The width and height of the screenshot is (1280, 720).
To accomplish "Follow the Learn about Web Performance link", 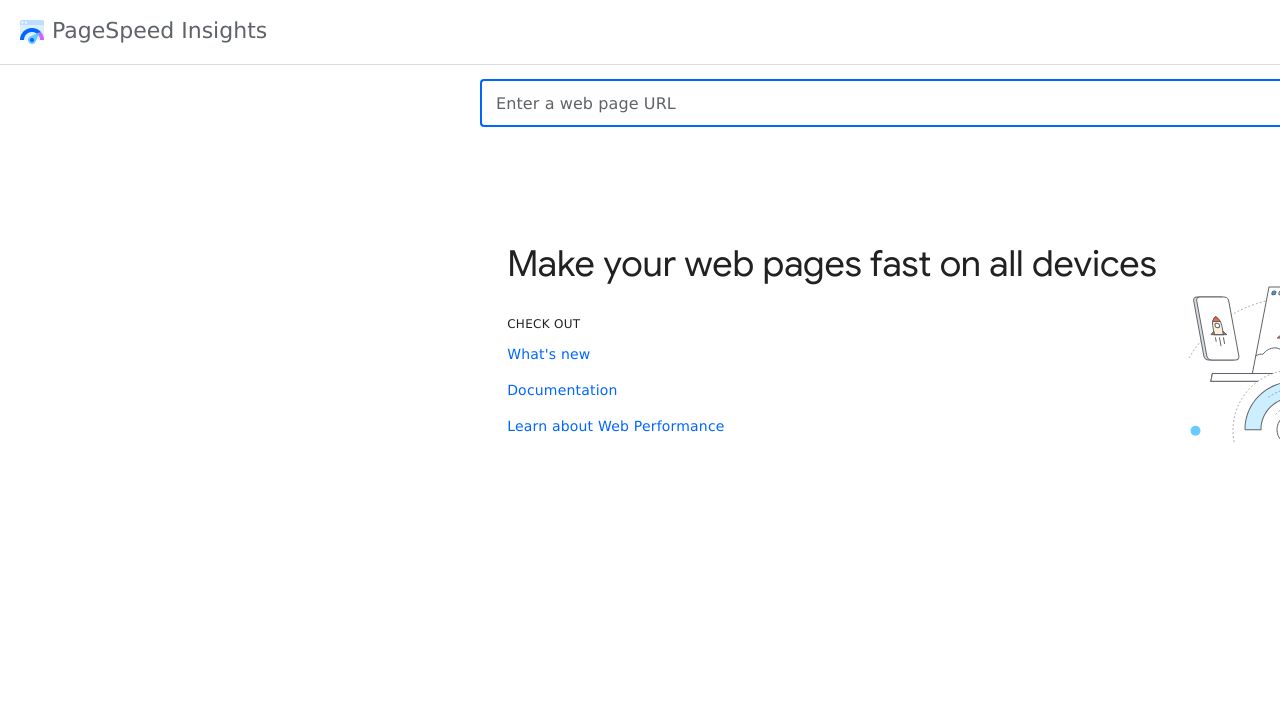I will click(615, 426).
